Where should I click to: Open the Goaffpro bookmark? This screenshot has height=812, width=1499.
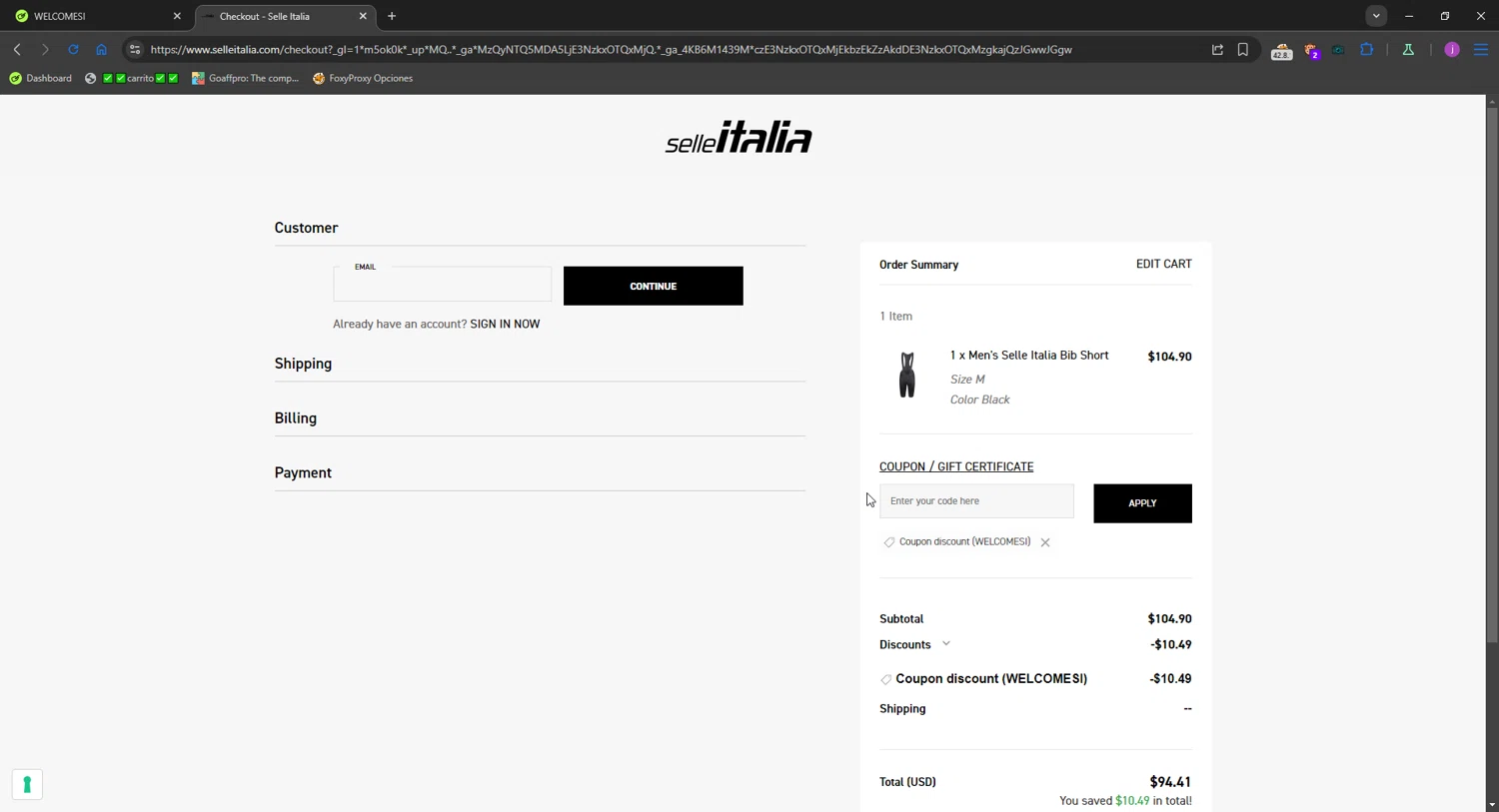pyautogui.click(x=246, y=78)
